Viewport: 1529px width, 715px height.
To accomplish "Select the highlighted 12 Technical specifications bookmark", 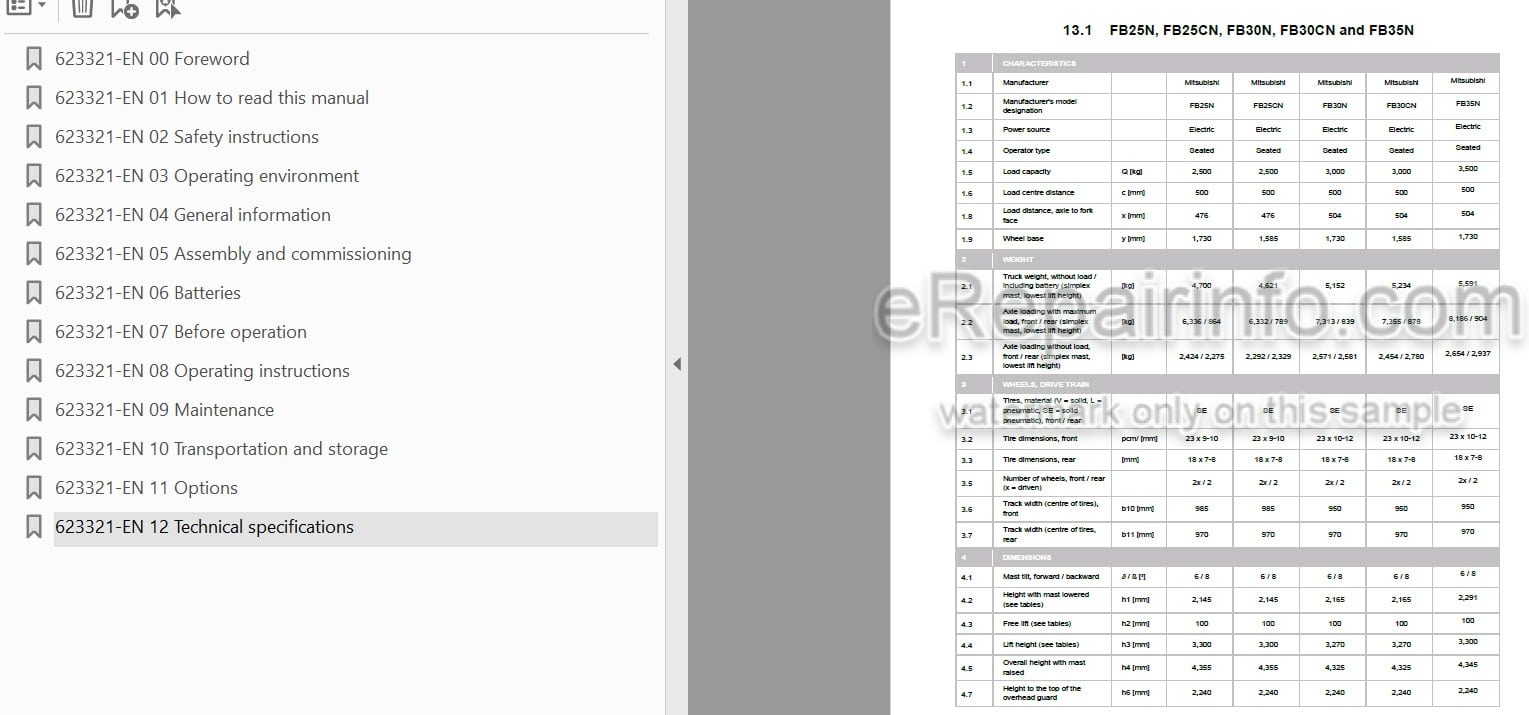I will tap(356, 527).
